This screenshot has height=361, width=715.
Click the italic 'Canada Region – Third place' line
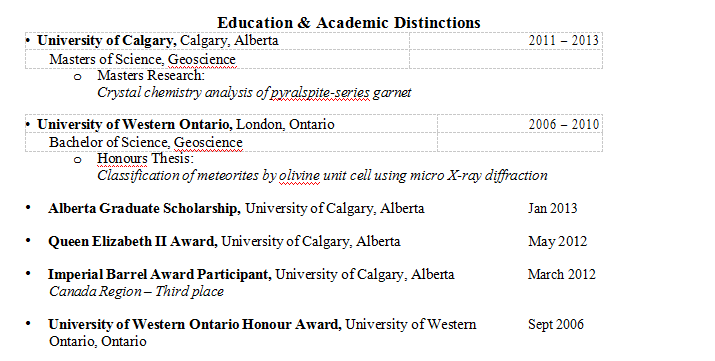[136, 291]
